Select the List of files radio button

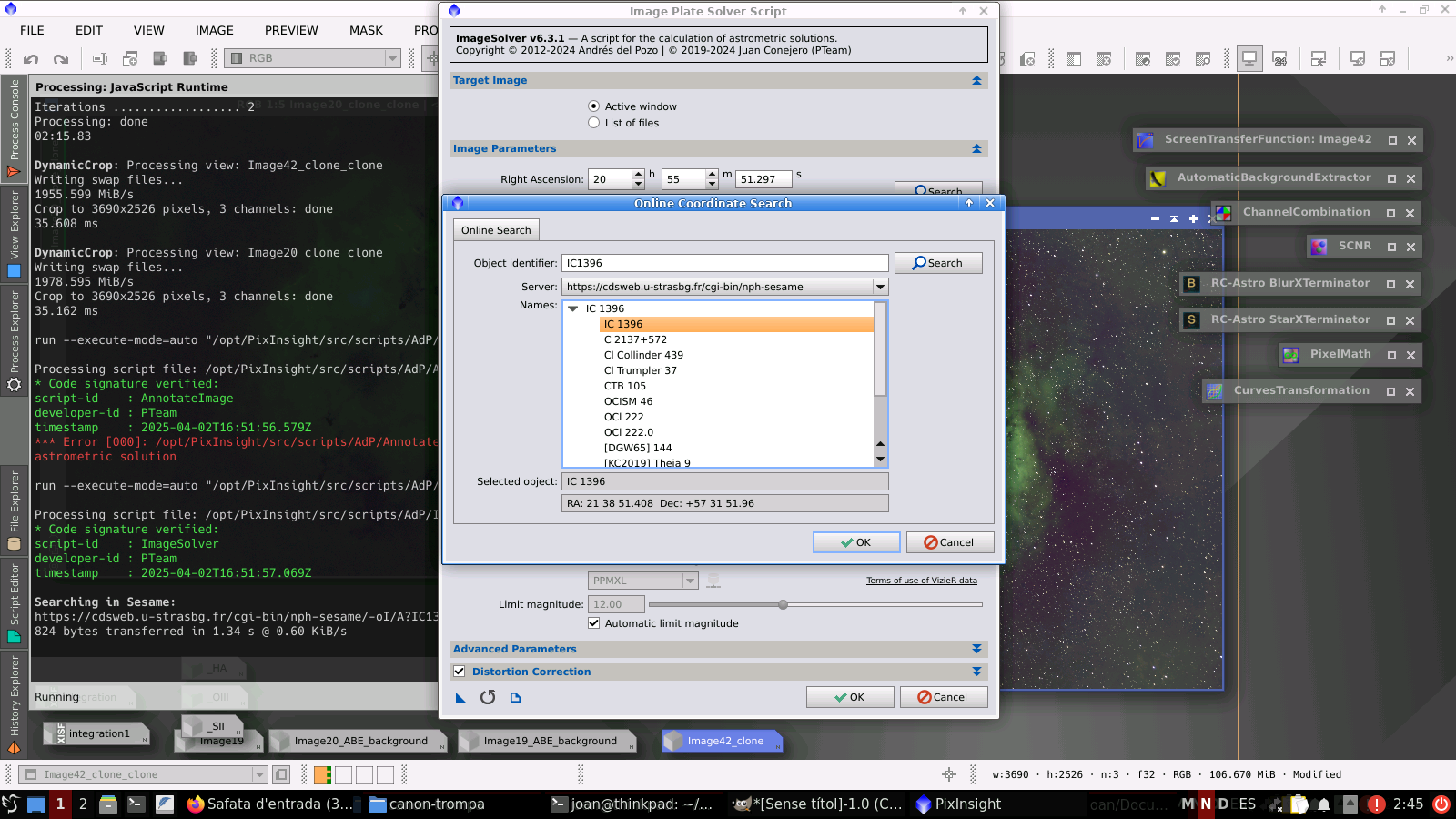point(594,123)
